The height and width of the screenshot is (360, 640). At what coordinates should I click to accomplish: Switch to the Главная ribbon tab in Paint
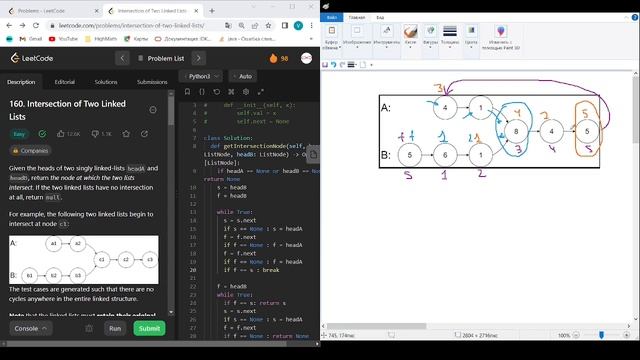[x=356, y=18]
